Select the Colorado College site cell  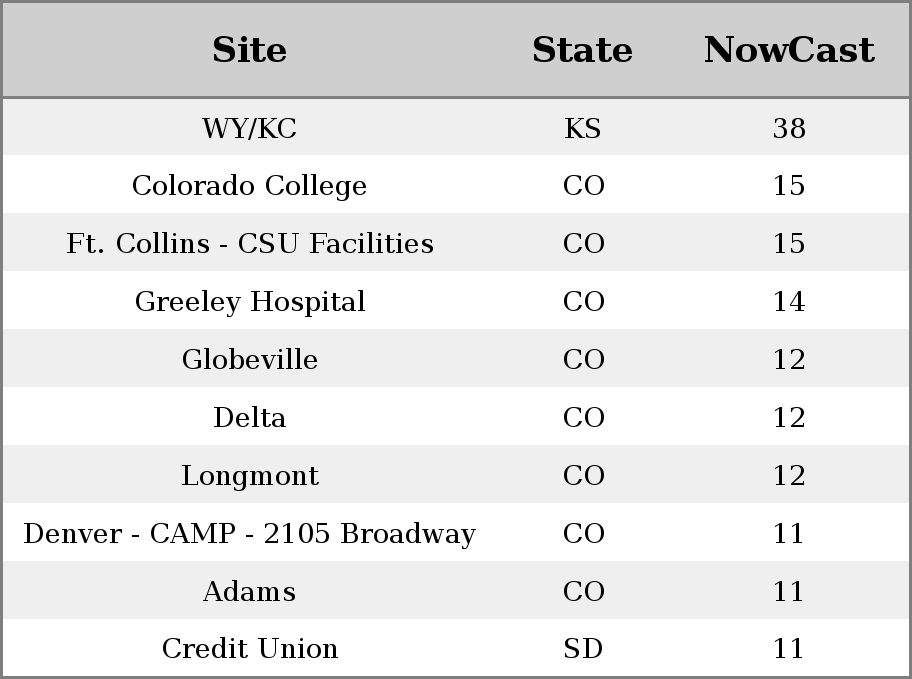(250, 186)
